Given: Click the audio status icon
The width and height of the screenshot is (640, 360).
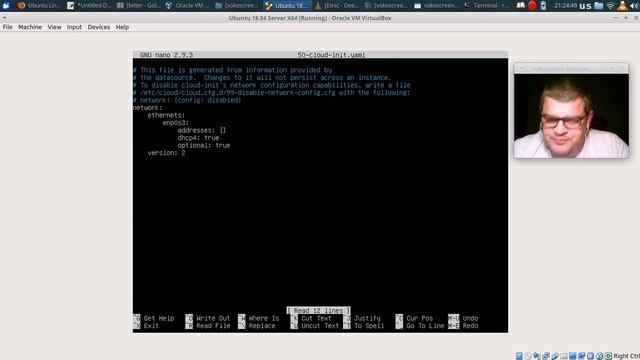Looking at the screenshot, I should pos(537,356).
